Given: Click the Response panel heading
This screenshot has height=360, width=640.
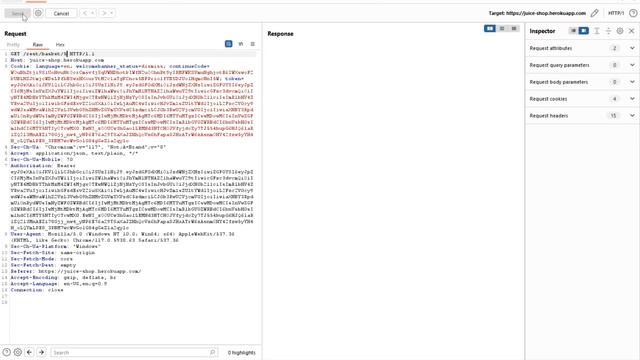Looking at the screenshot, I should (280, 33).
